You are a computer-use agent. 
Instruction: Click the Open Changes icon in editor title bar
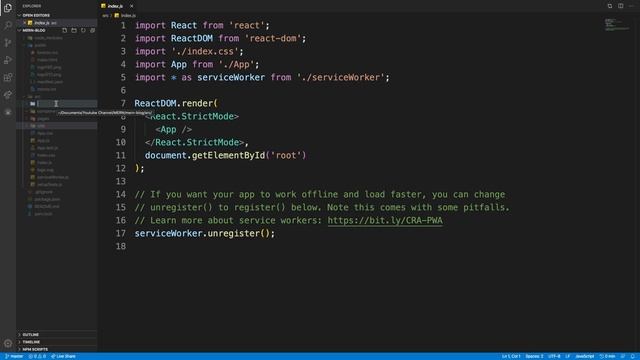click(x=610, y=6)
